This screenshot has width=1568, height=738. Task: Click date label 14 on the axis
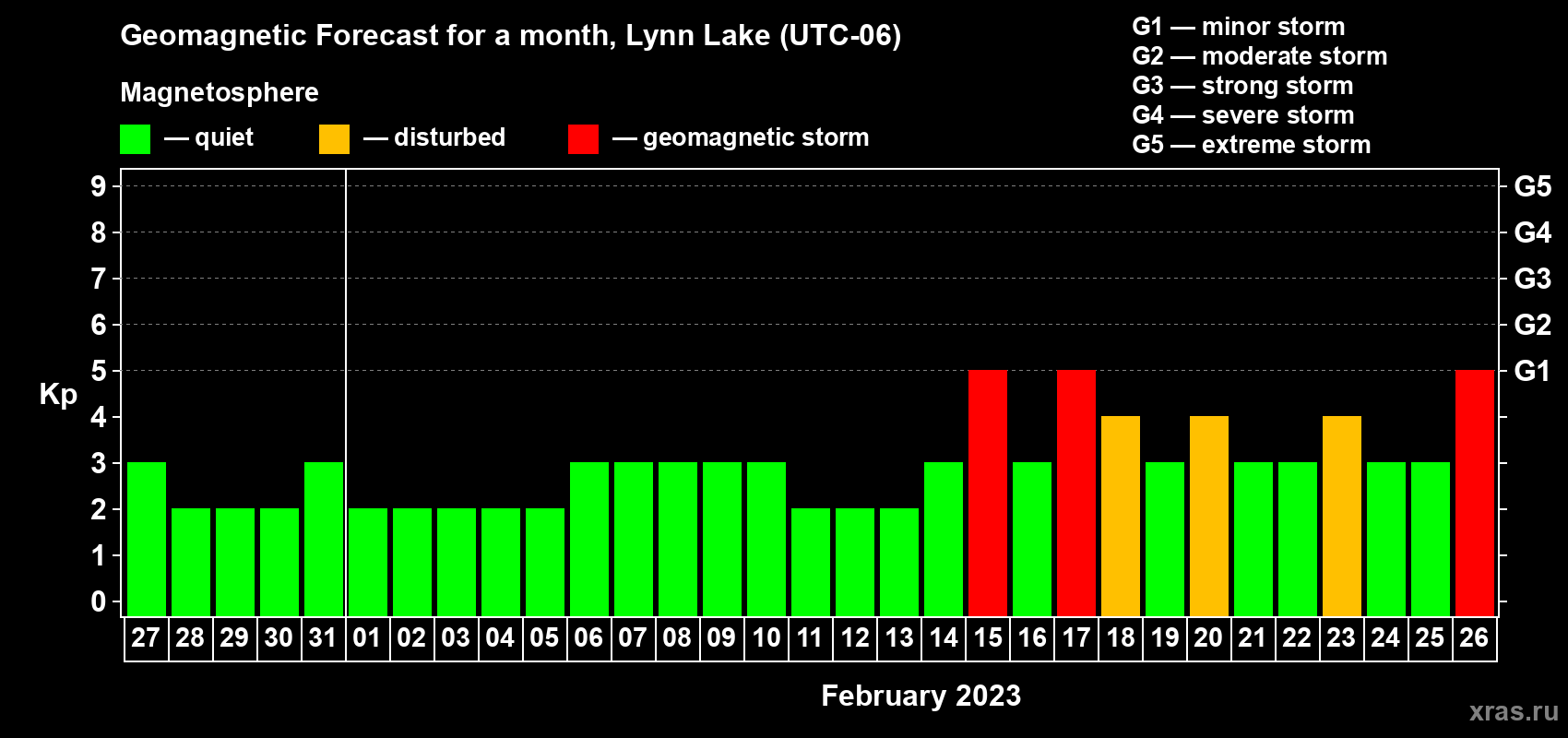click(x=944, y=637)
